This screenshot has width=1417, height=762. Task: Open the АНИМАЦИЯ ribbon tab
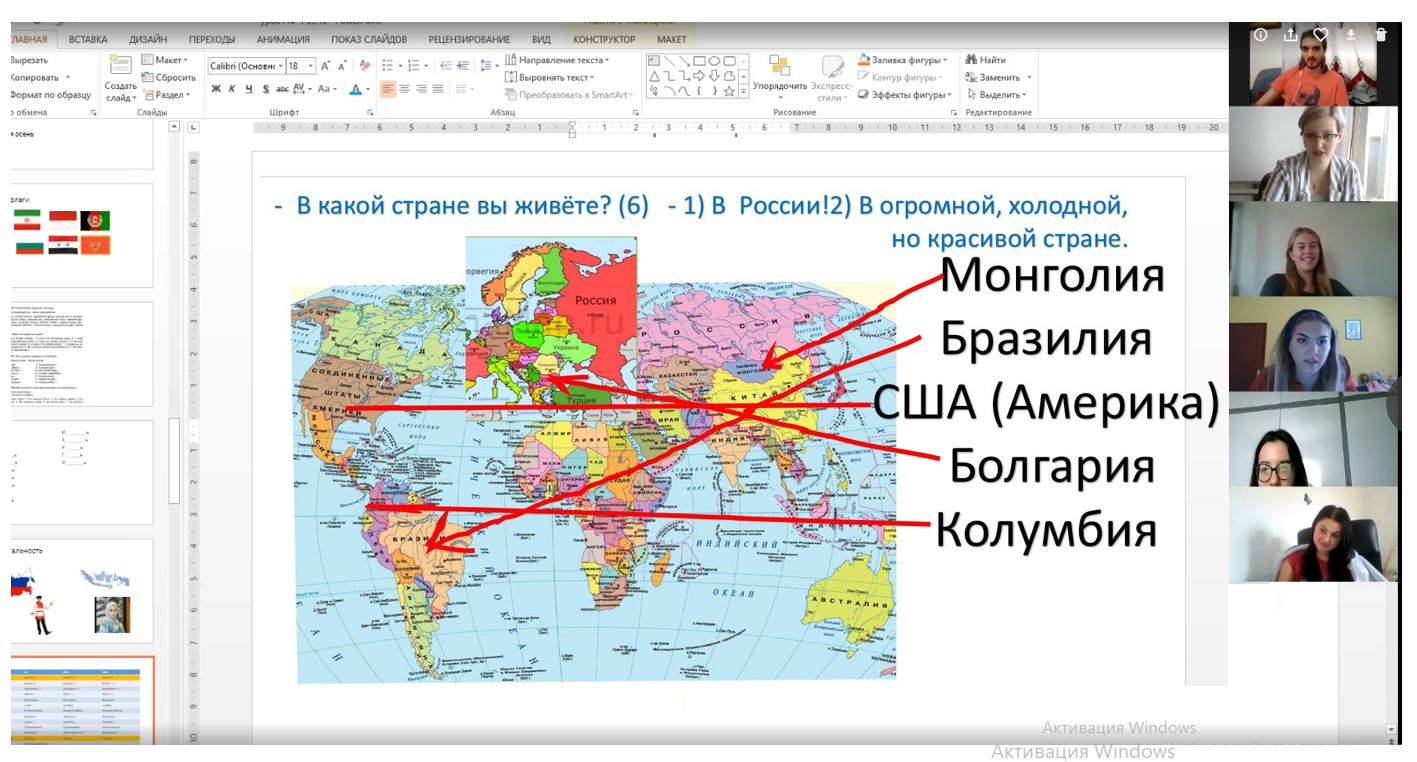point(283,39)
